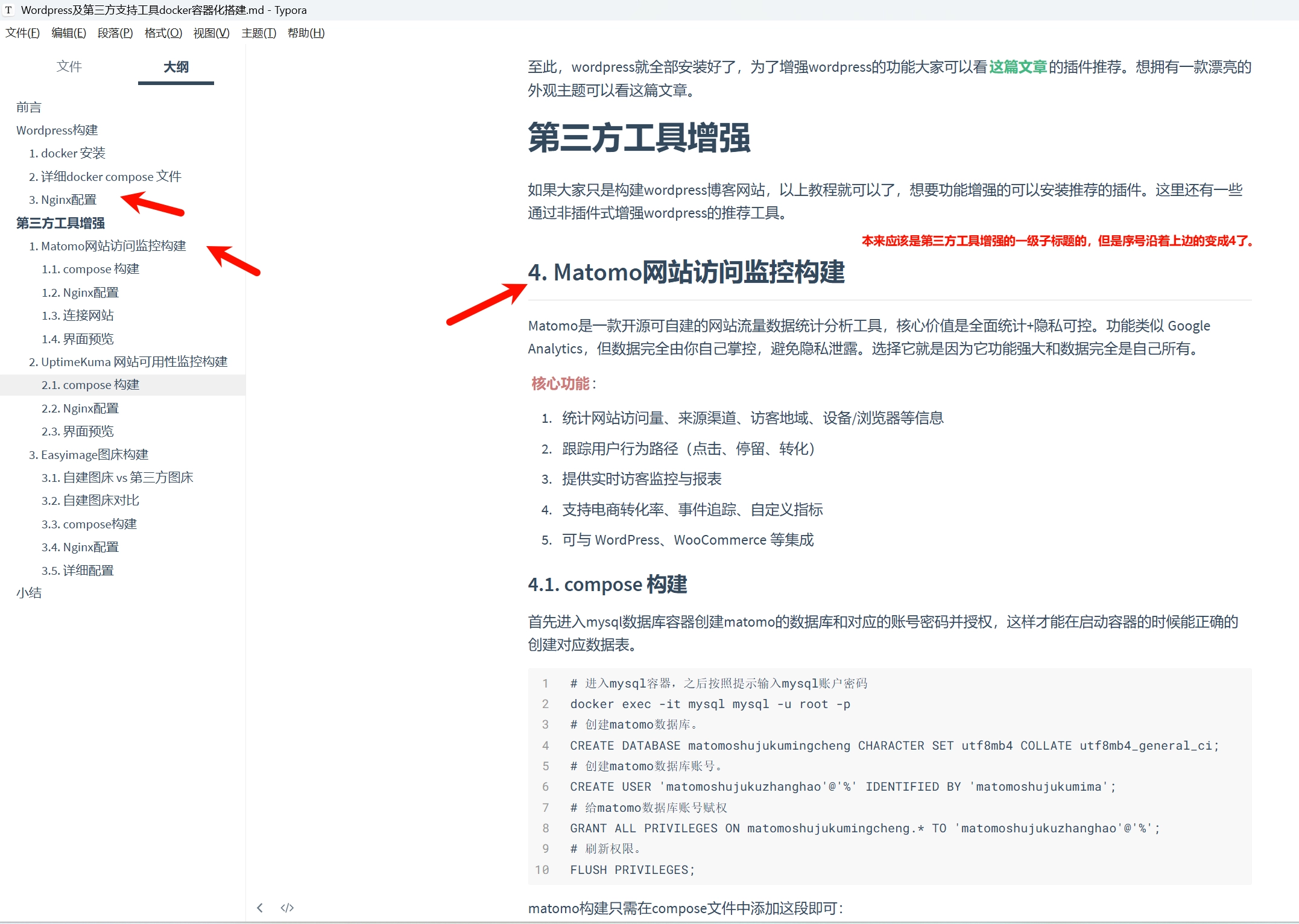Open 3.2. 自建图床对比 outline item
Viewport: 1299px width, 924px height.
point(90,501)
